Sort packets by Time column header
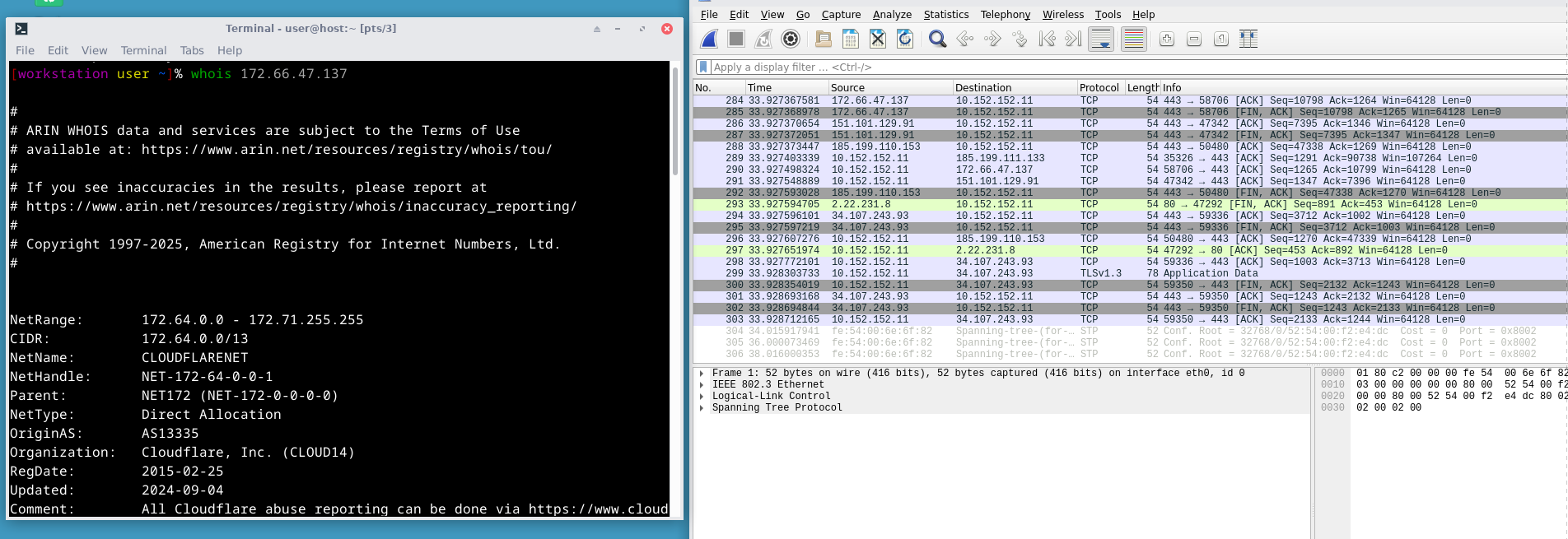The width and height of the screenshot is (1568, 539). [786, 87]
